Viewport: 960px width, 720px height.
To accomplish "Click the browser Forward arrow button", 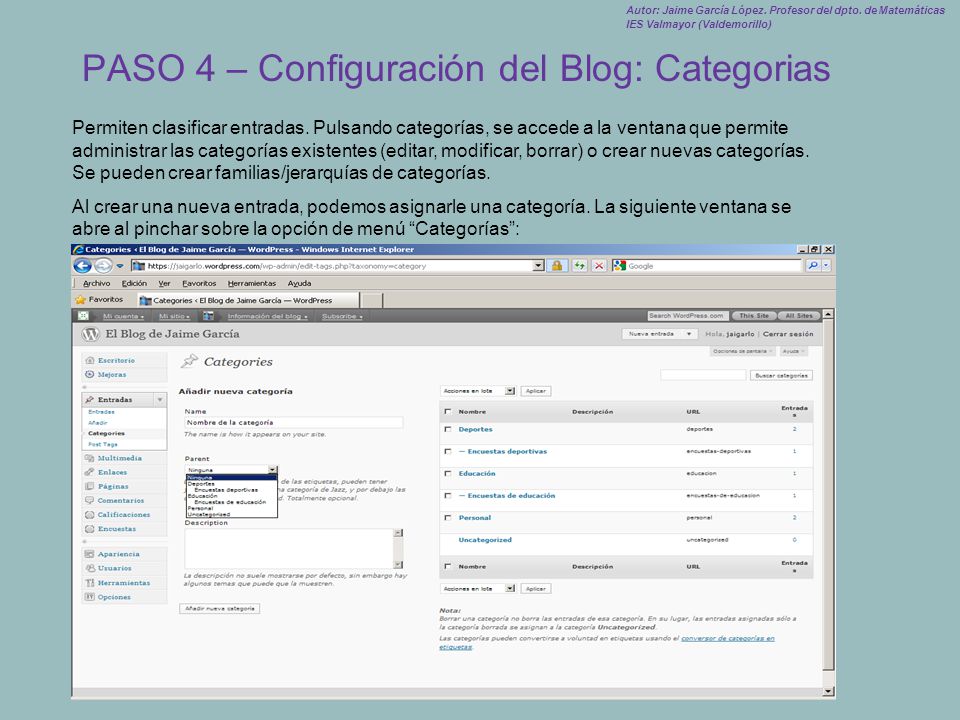I will tap(103, 266).
